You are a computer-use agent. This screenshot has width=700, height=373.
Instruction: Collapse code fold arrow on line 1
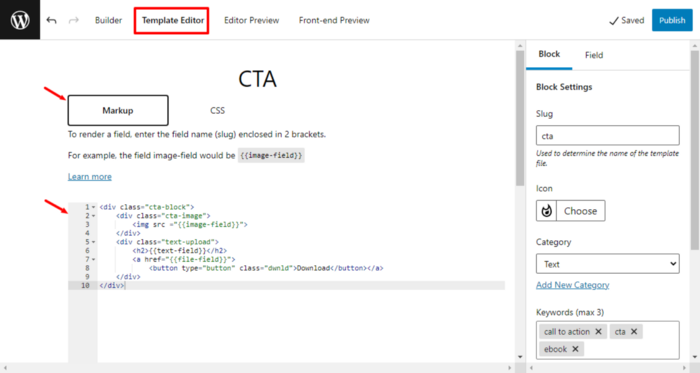click(x=93, y=207)
